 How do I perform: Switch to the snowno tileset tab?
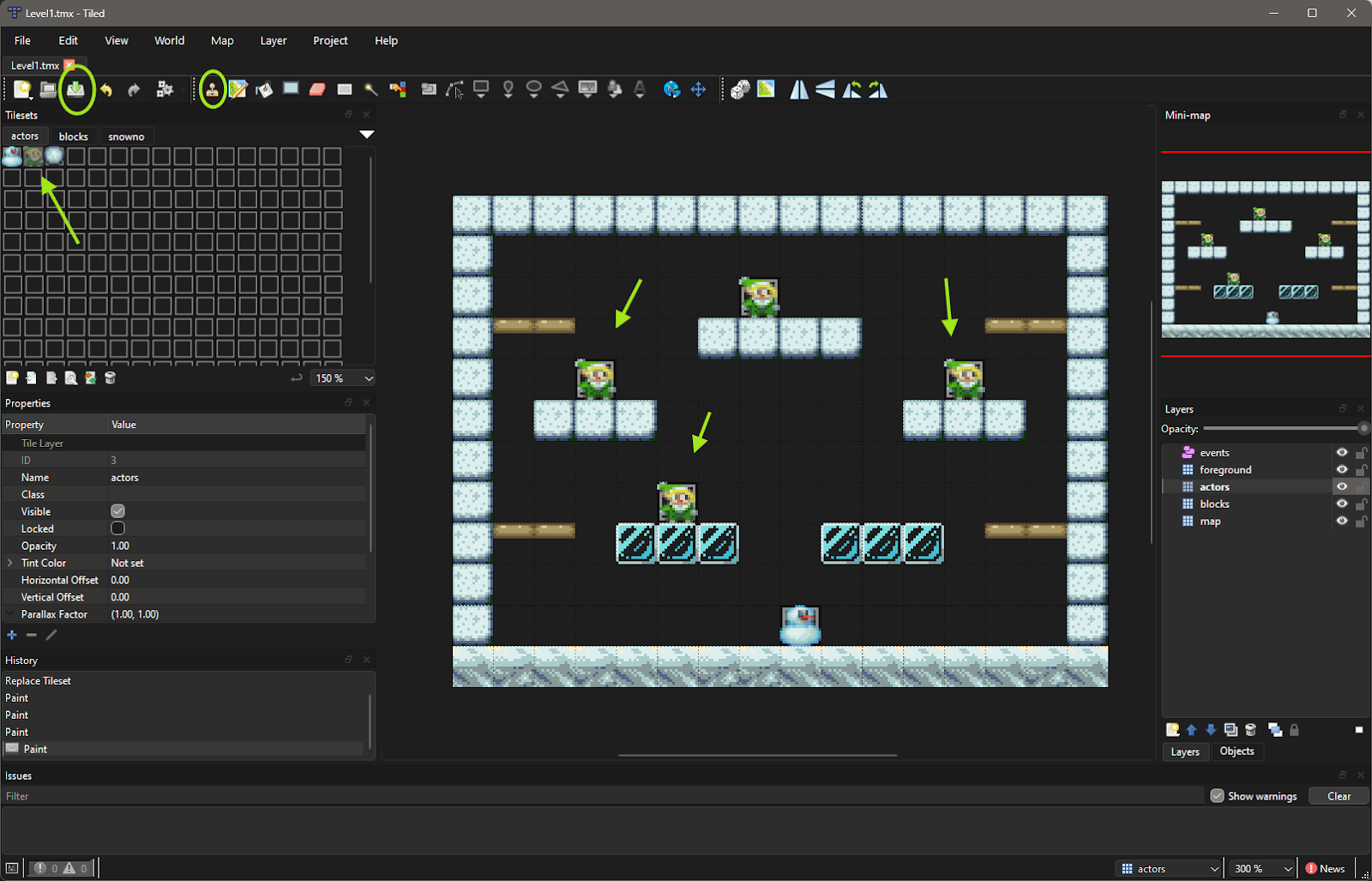[126, 136]
